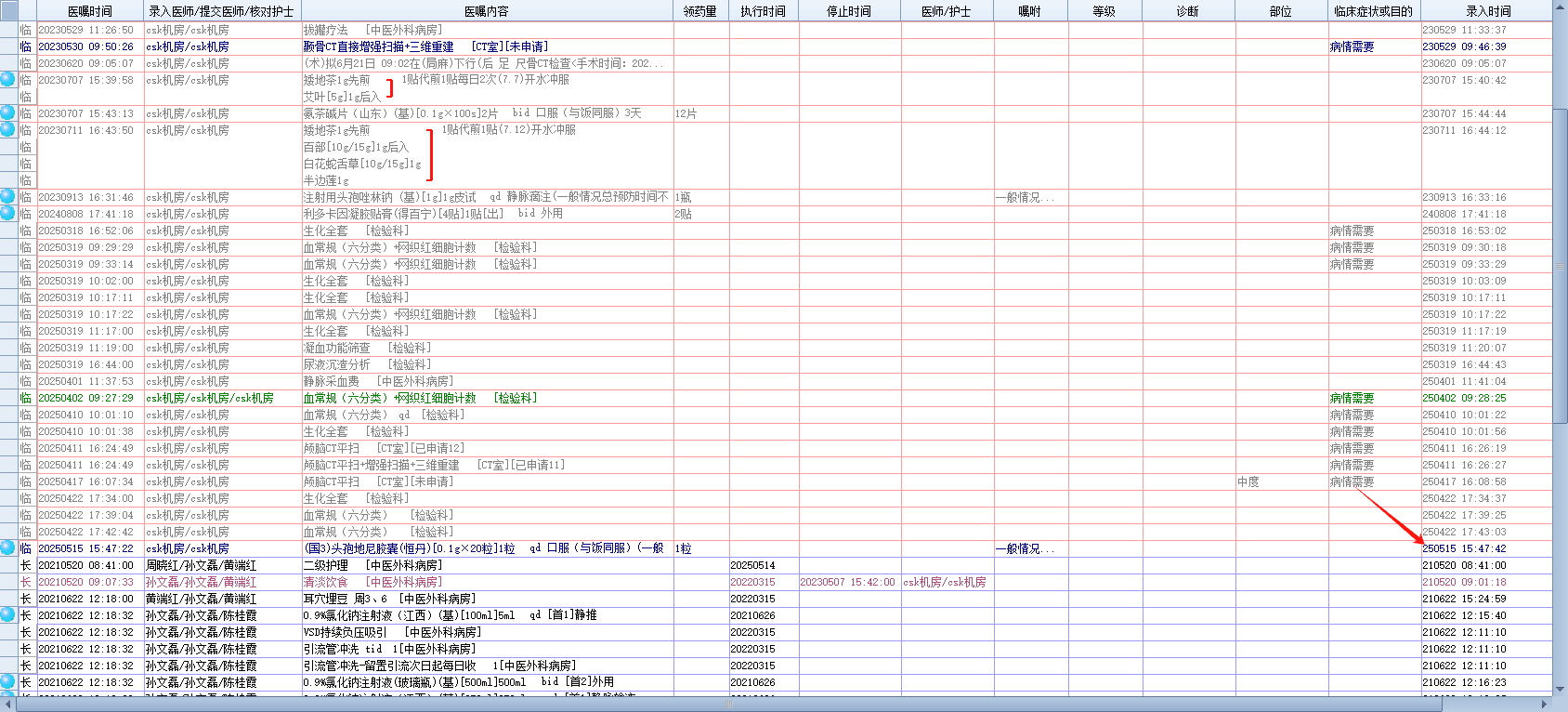
Task: Select the 引流管冲洗 tid order
Action: pos(389,649)
